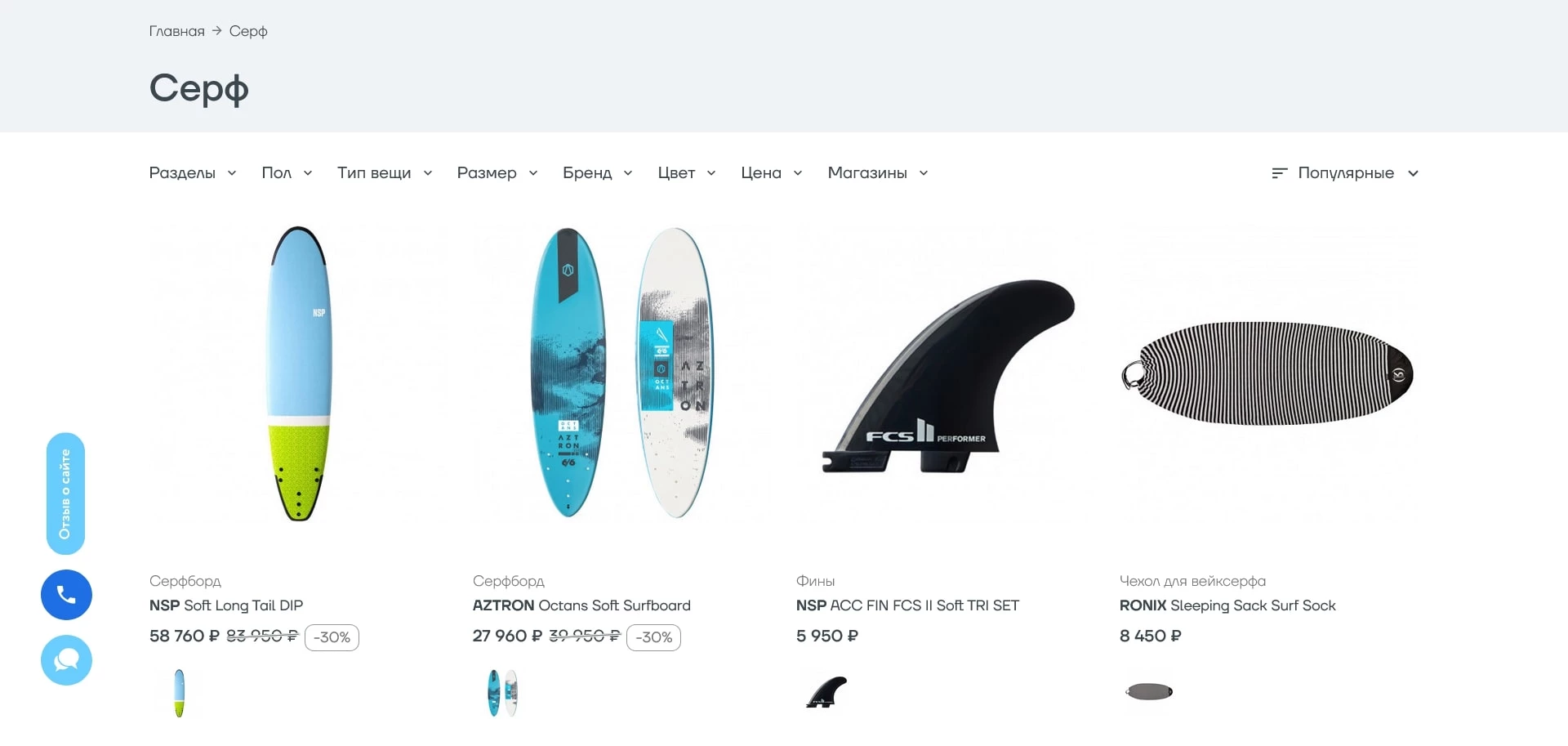Click the Отзыв о сайте feedback tab
The height and width of the screenshot is (746, 1568).
[x=65, y=494]
